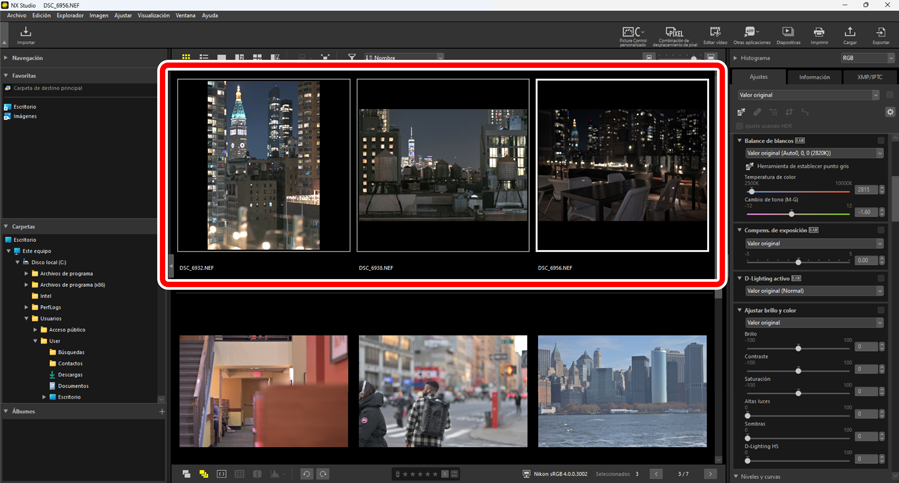
Task: Click the Imprimir printer icon
Action: [819, 36]
